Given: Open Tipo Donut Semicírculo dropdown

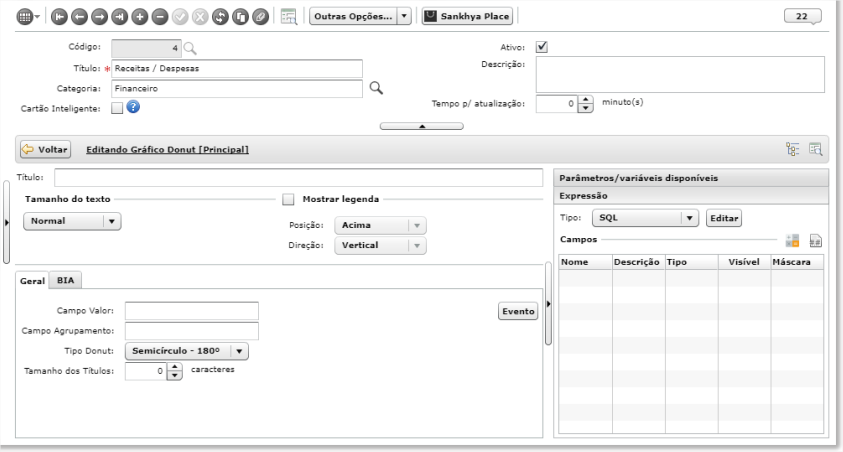Looking at the screenshot, I should coord(187,351).
